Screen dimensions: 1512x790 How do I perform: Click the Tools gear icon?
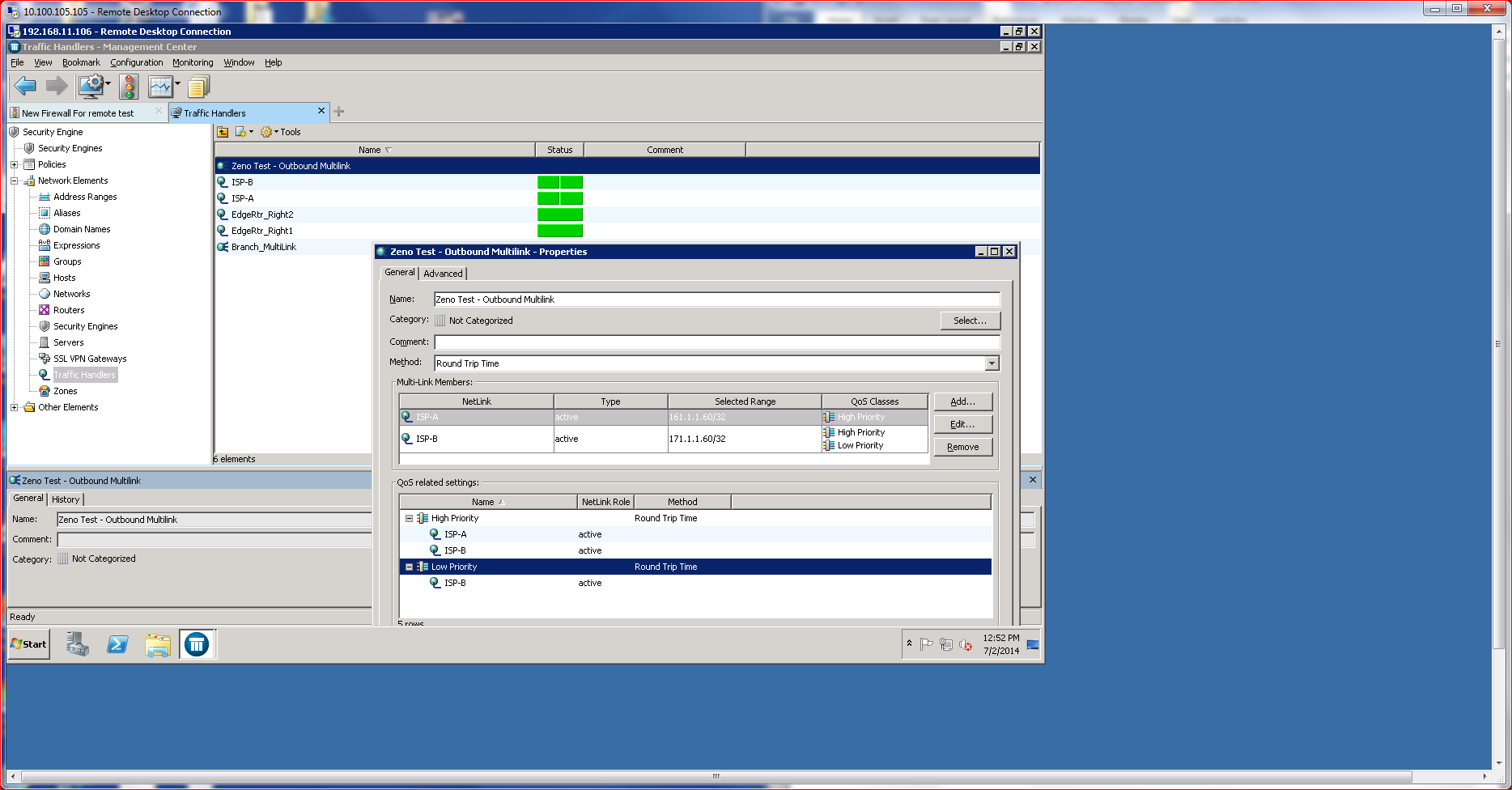[266, 132]
